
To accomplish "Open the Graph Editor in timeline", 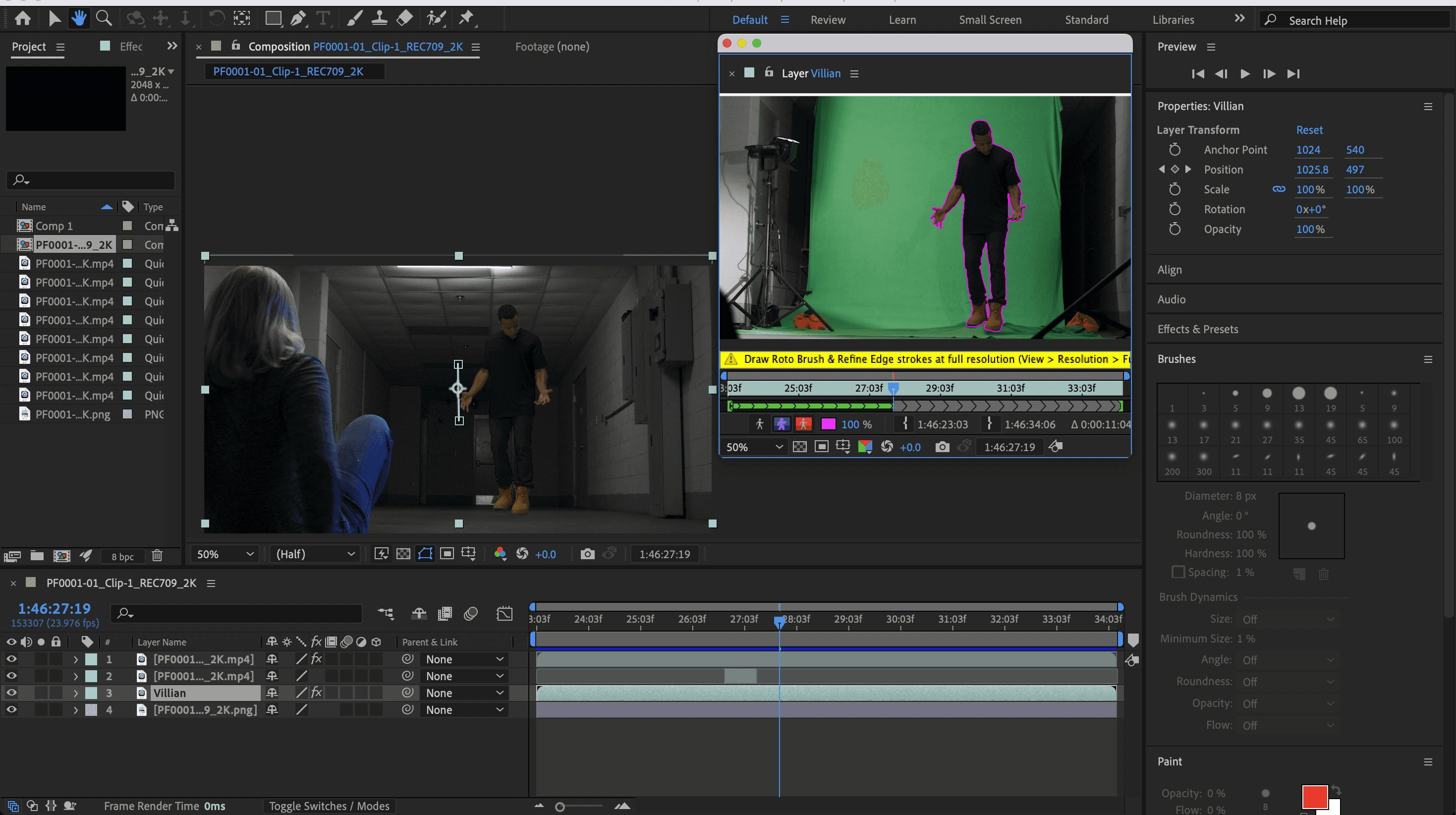I will click(x=504, y=614).
